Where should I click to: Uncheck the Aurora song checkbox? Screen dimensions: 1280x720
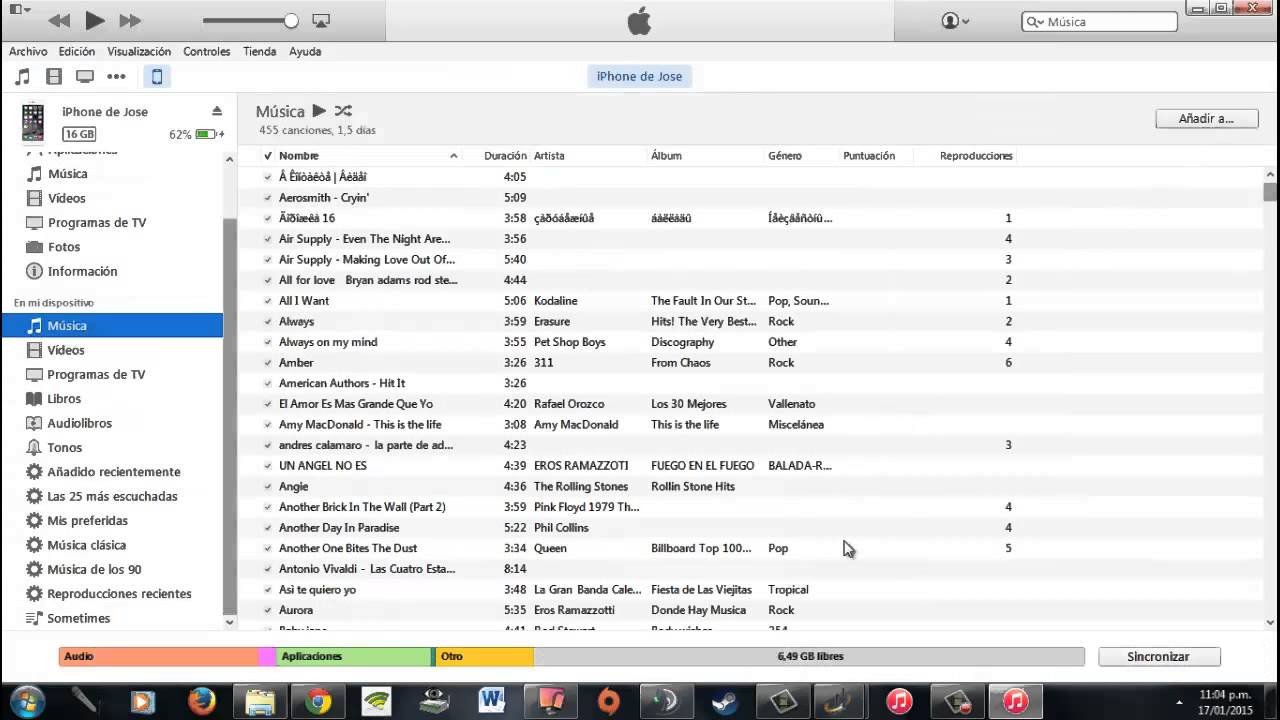pos(267,610)
